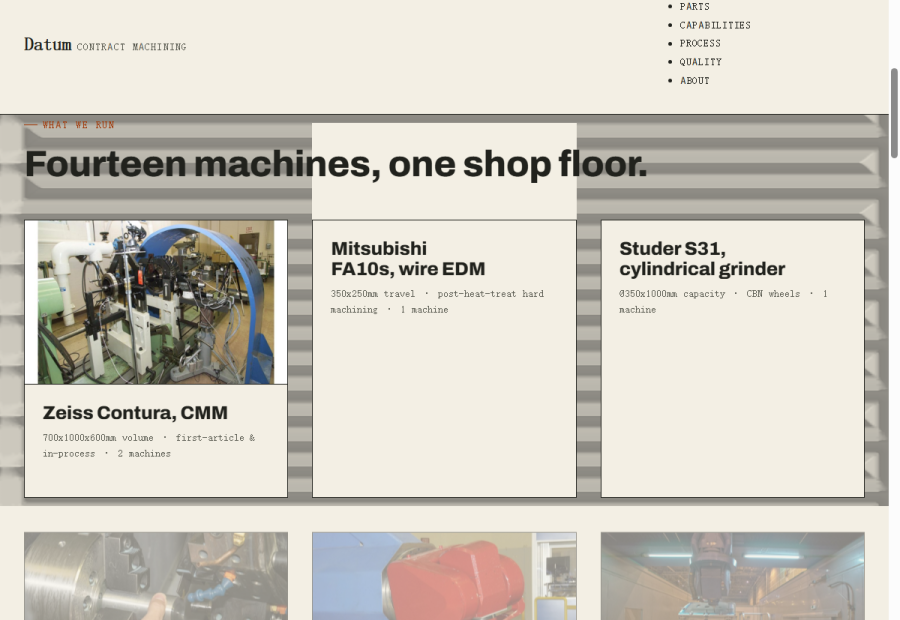Open the red robot arm photo
The image size is (900, 620).
coord(444,576)
